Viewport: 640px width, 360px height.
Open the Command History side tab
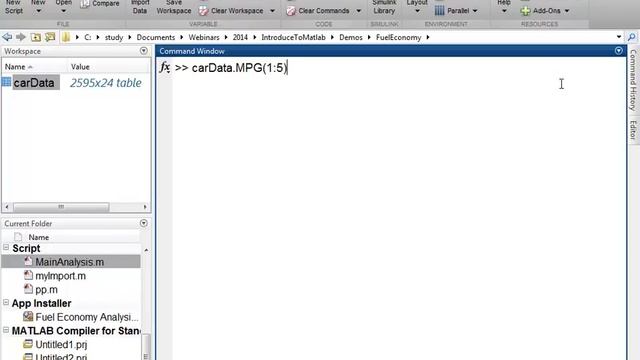(633, 80)
